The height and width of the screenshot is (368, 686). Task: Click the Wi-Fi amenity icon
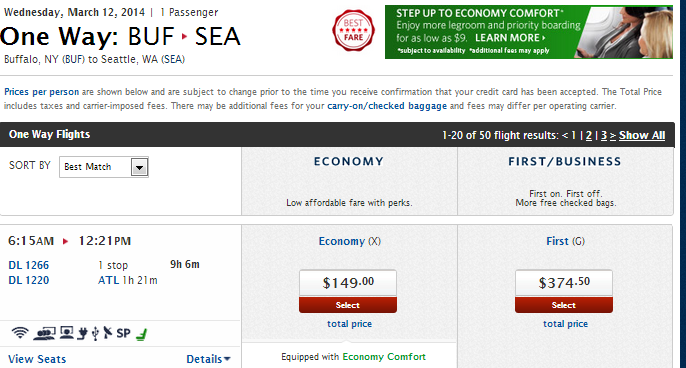point(20,333)
